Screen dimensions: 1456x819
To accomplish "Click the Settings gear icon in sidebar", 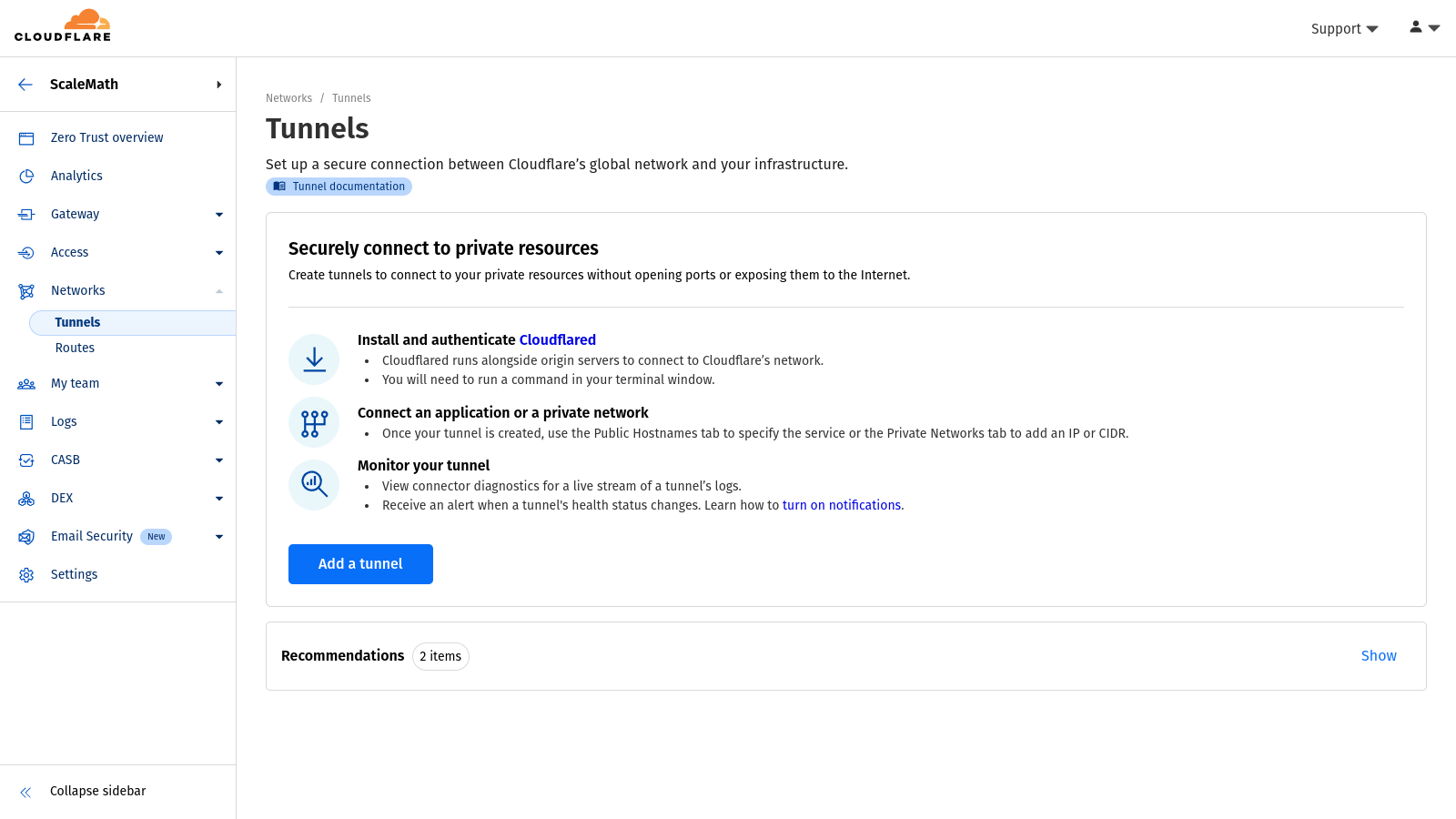I will click(26, 575).
